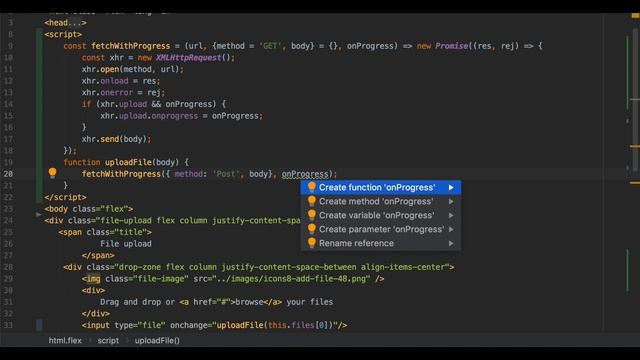This screenshot has height=360, width=640.
Task: Click xhr.send(body) statement on line 17
Action: tap(116, 139)
